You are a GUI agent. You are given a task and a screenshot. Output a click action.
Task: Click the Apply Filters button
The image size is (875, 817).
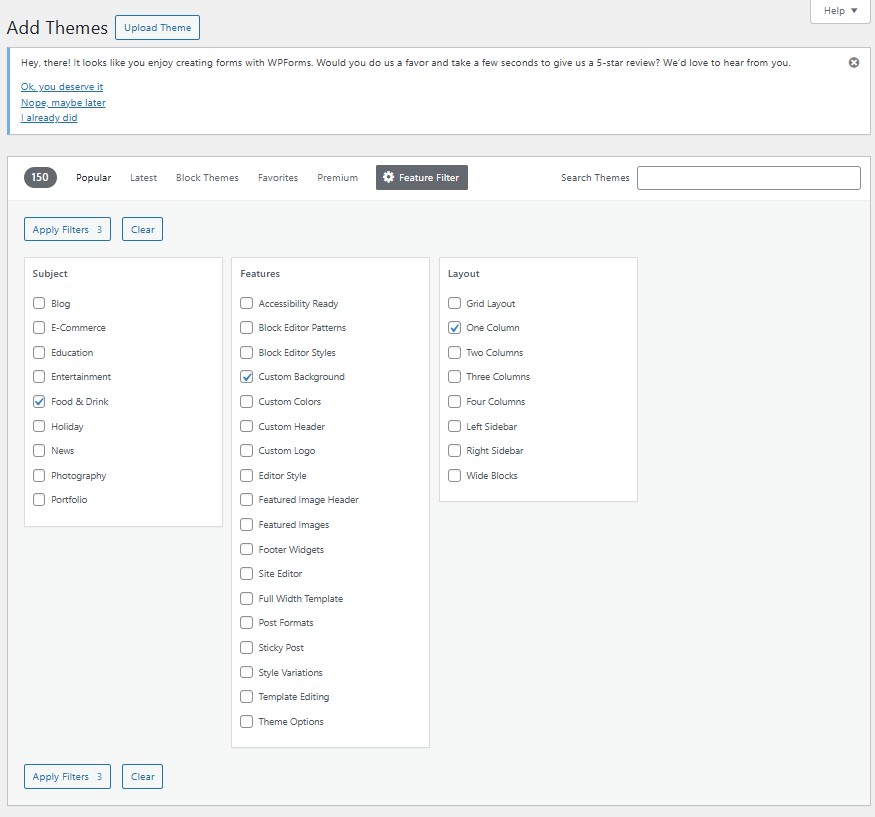[67, 229]
